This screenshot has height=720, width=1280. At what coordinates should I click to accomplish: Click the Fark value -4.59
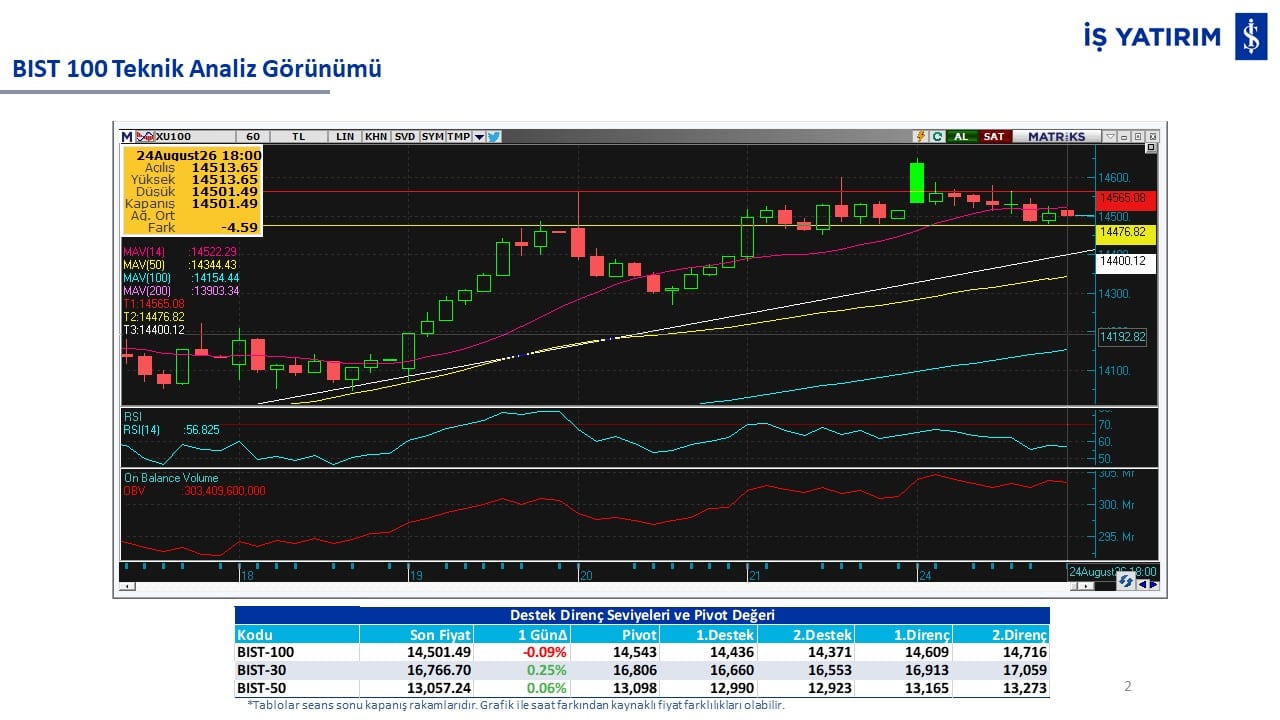(x=240, y=227)
